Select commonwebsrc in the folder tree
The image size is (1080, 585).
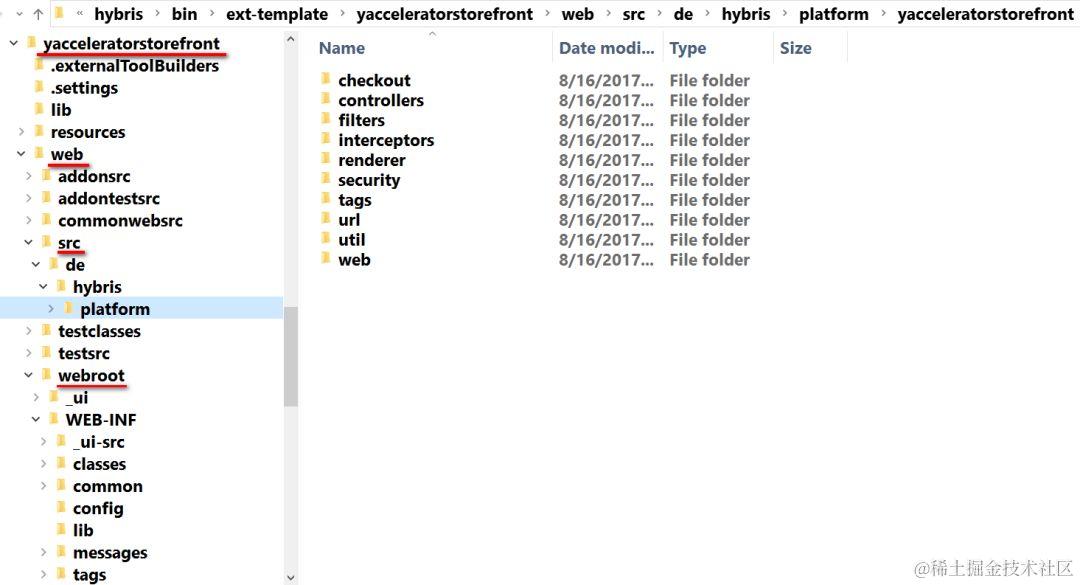tap(121, 220)
